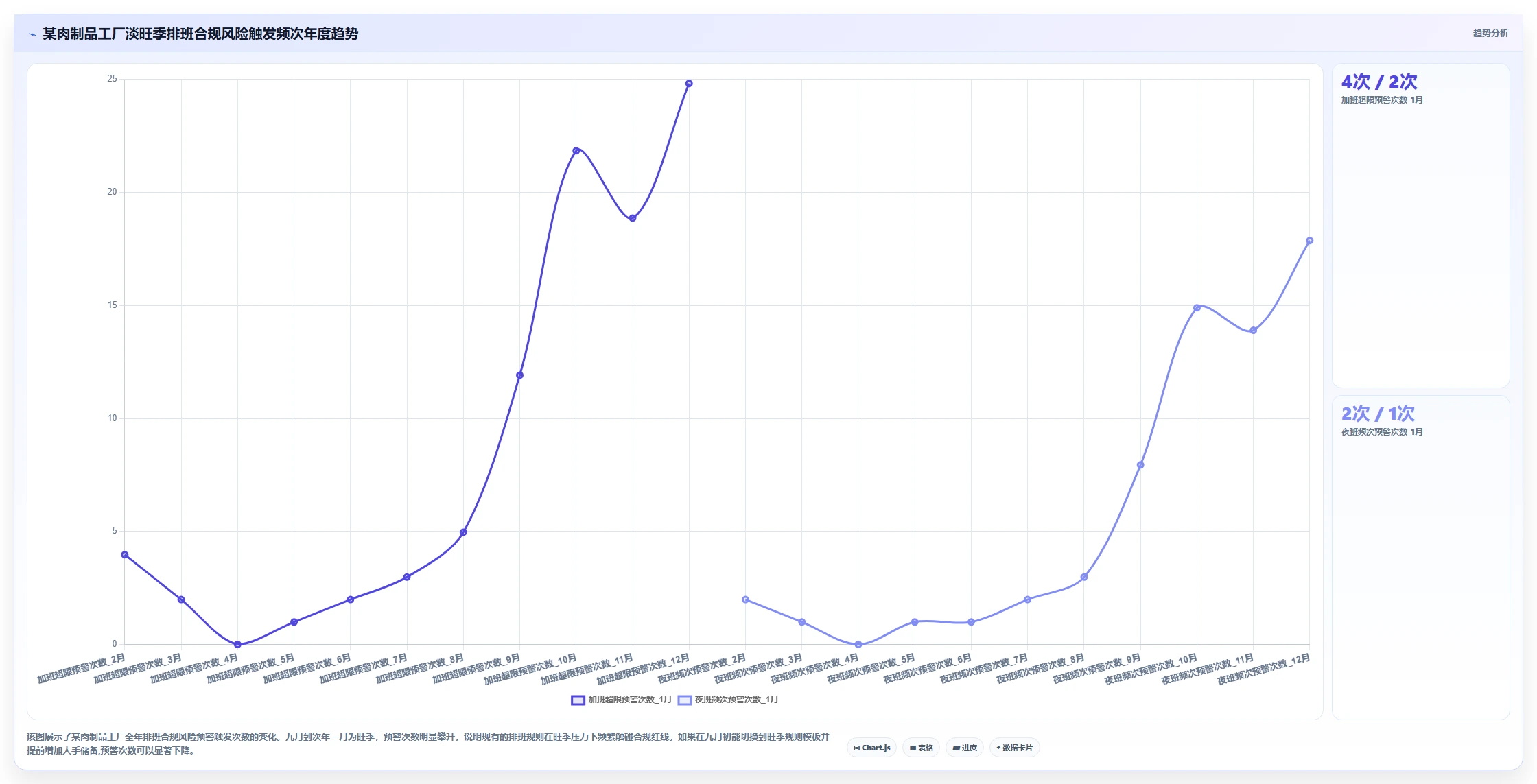This screenshot has width=1537, height=784.
Task: Click the 2次 / 1次 stat card value
Action: click(x=1378, y=414)
